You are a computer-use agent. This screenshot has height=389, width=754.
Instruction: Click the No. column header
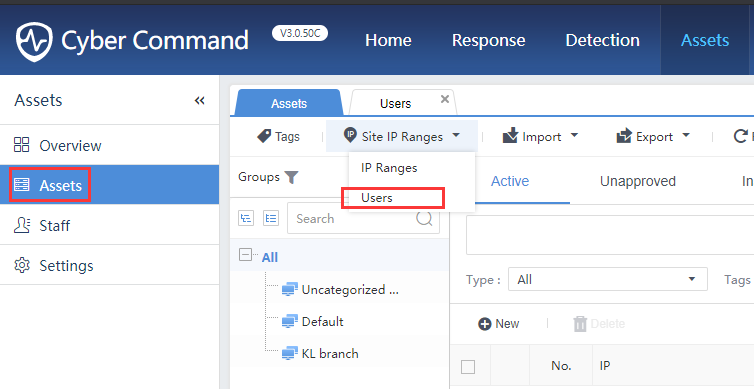click(x=561, y=366)
